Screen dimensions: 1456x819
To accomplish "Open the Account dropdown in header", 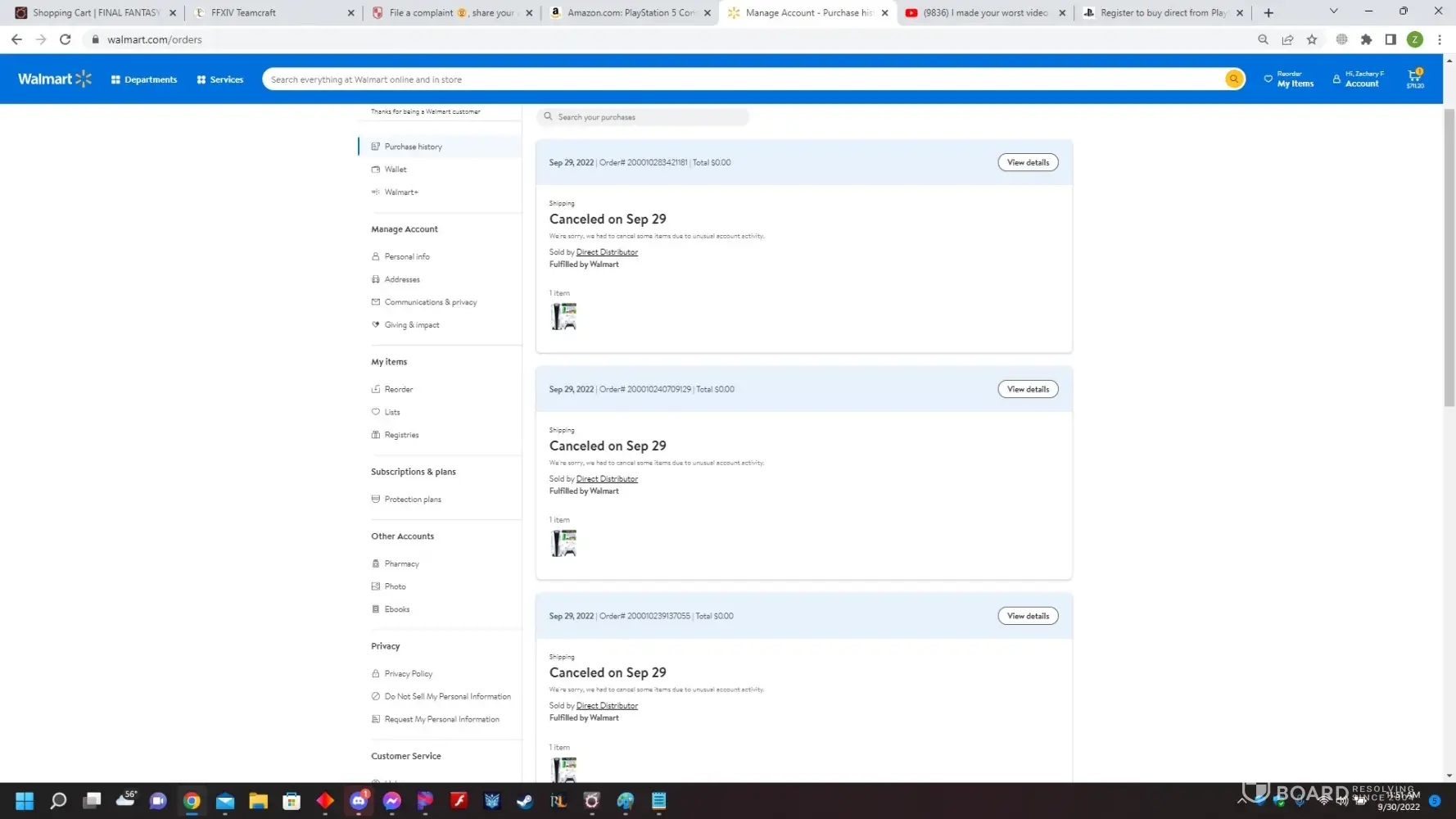I will click(1358, 79).
